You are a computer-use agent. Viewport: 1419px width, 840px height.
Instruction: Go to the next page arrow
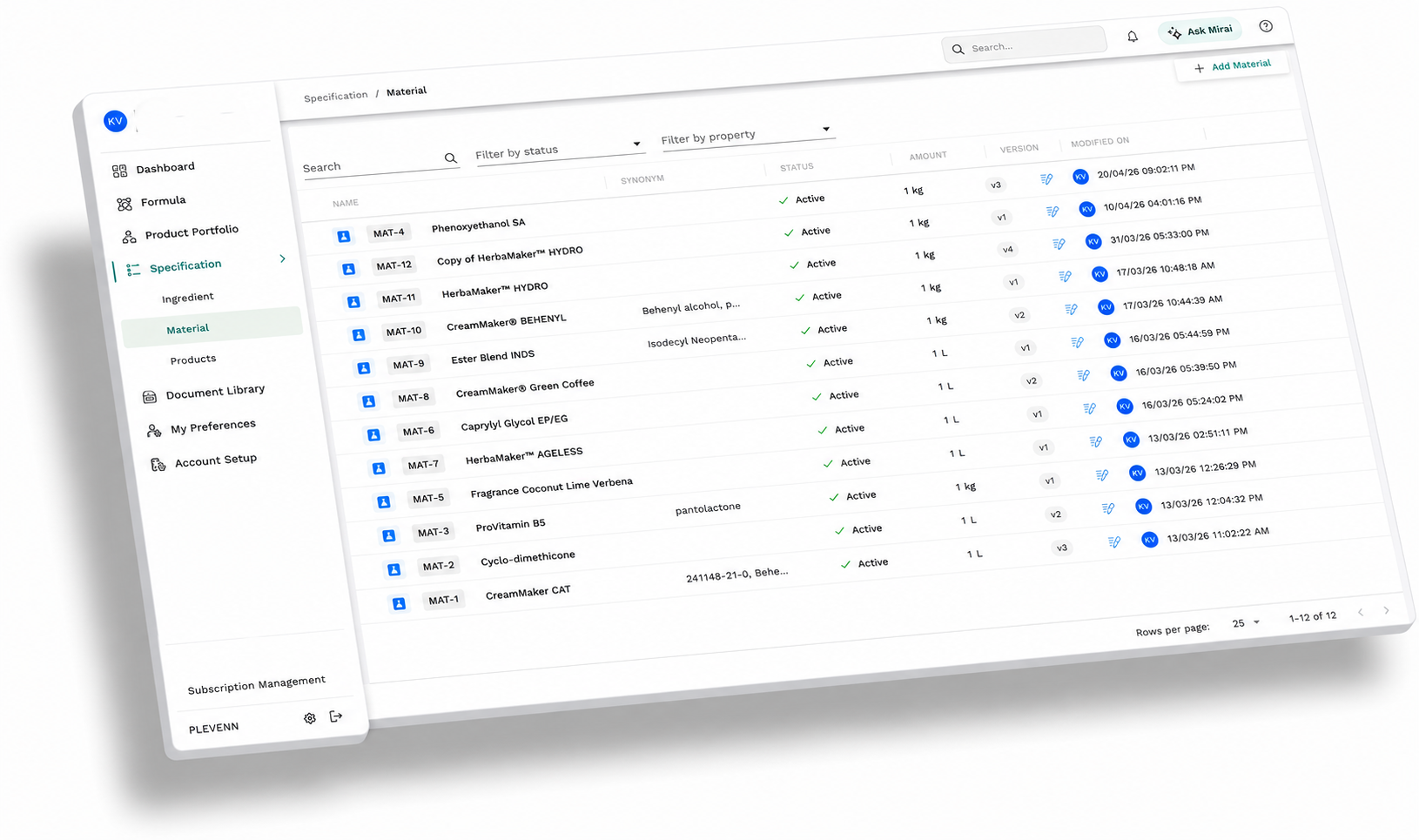[1387, 610]
